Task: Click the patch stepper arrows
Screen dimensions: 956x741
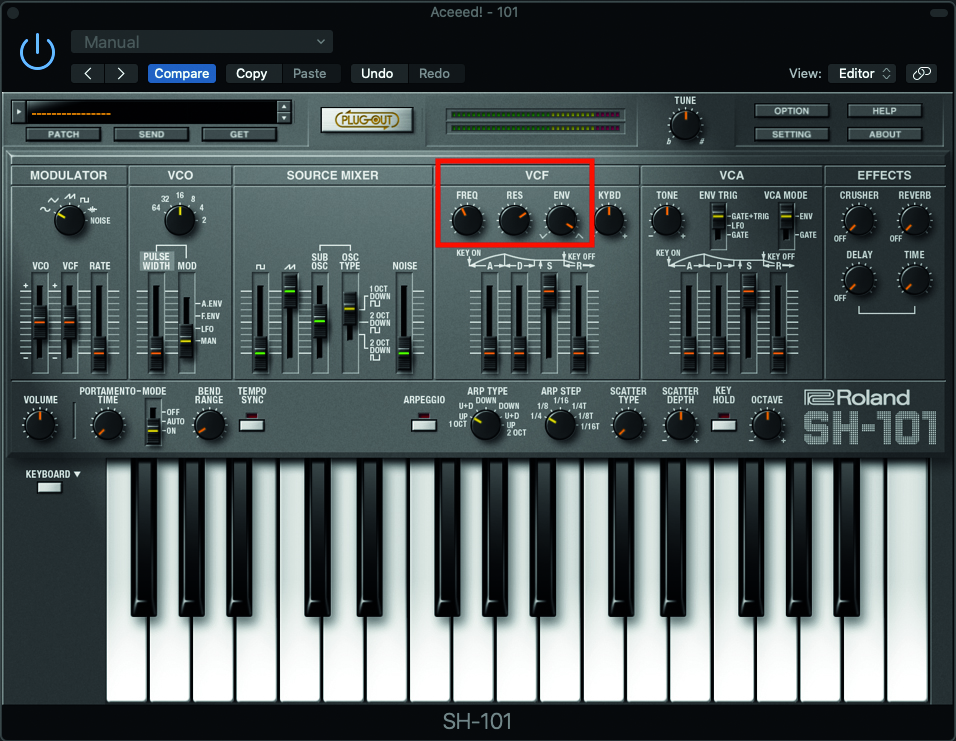Action: click(x=284, y=112)
